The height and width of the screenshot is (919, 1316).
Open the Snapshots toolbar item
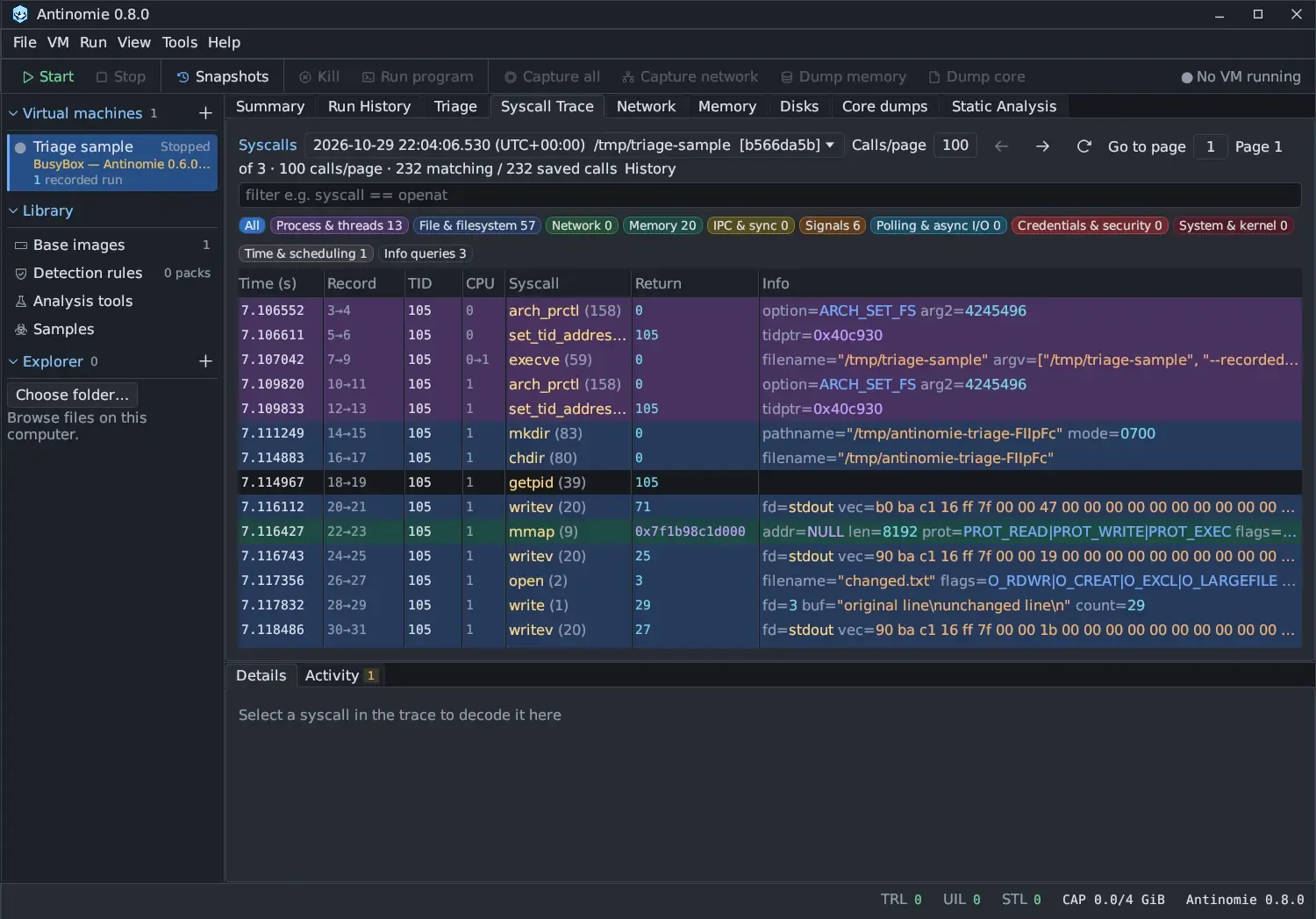(223, 77)
